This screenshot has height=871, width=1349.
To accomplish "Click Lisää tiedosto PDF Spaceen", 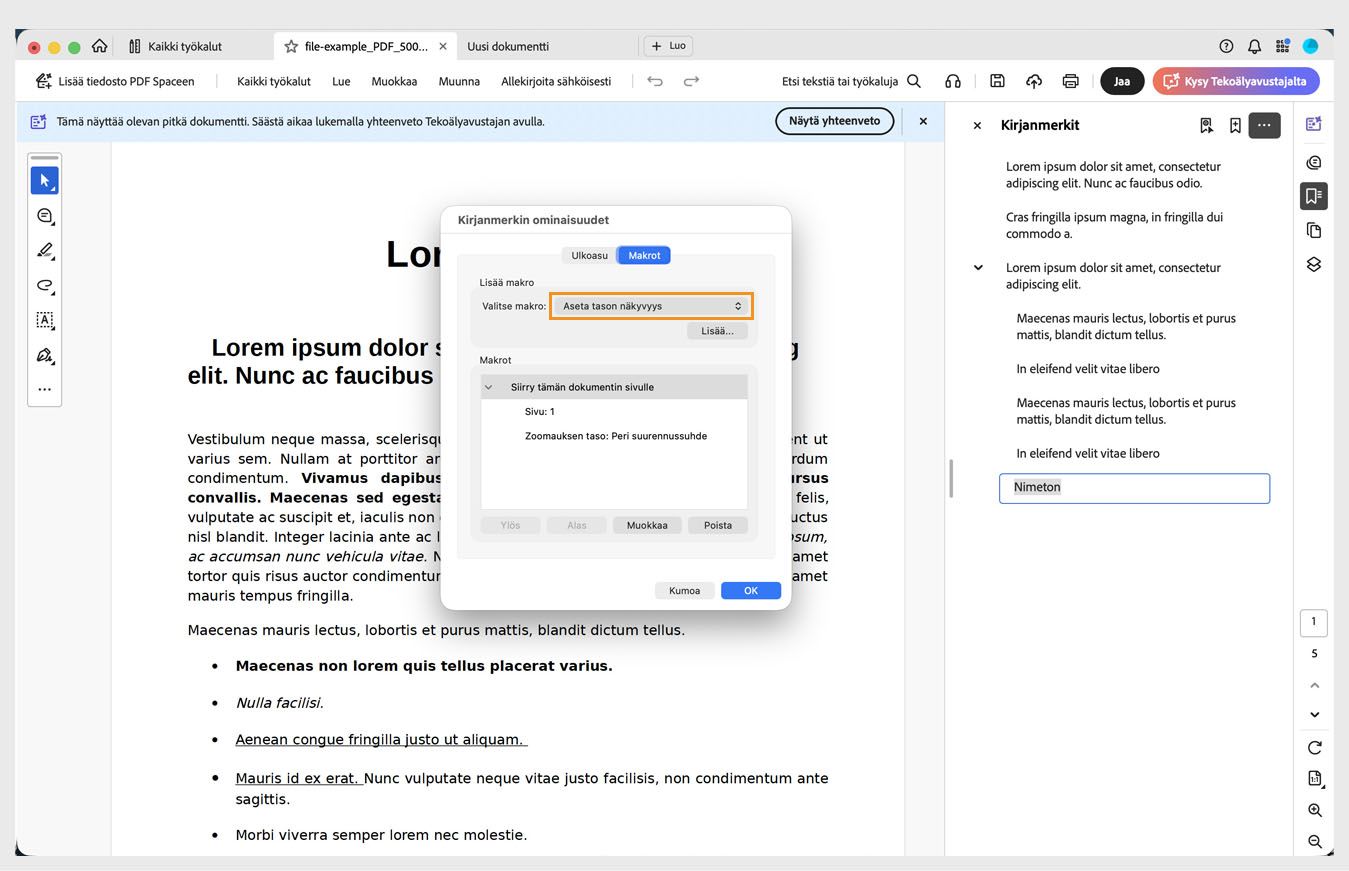I will click(x=115, y=81).
